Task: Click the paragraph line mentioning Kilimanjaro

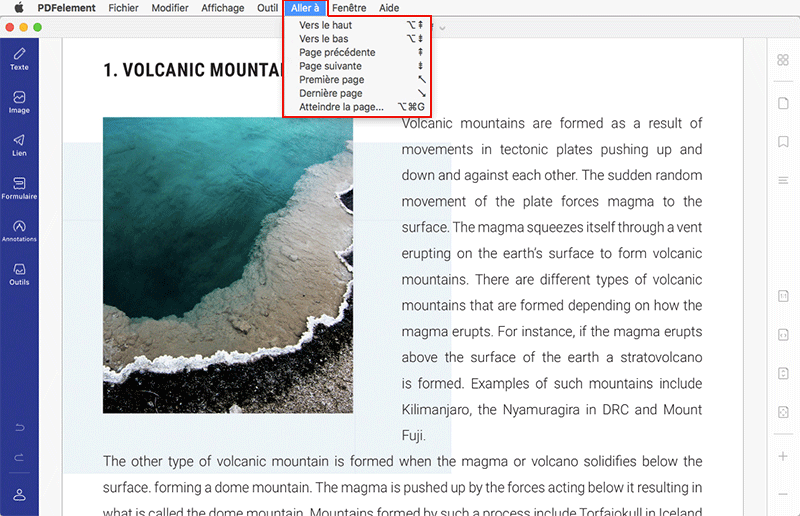Action: point(552,410)
